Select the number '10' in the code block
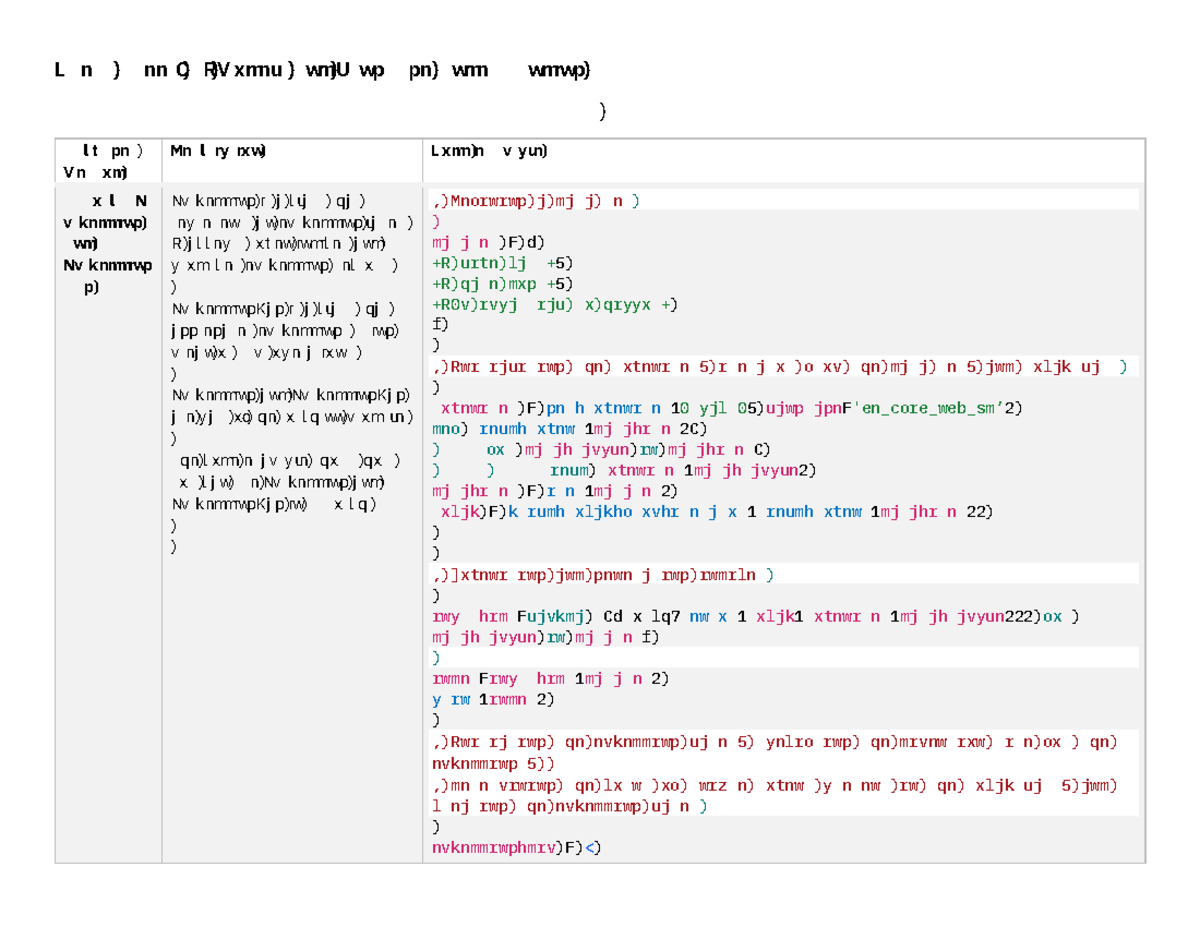 (682, 408)
